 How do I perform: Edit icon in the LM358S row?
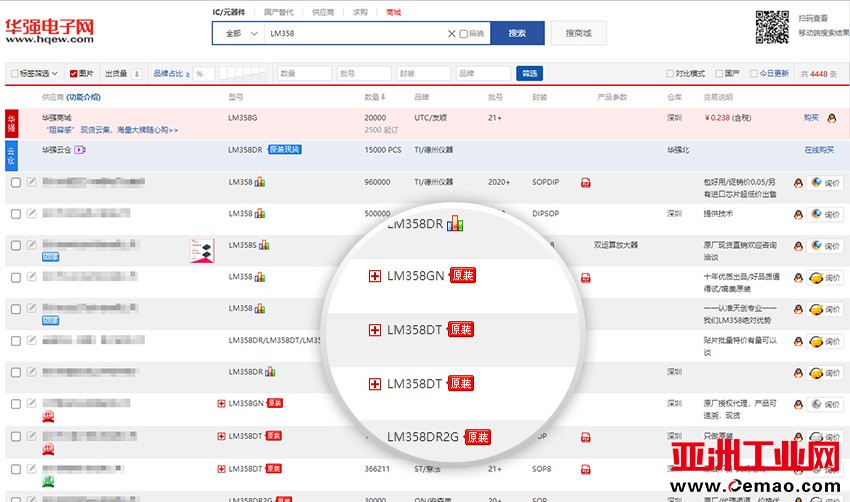coord(31,245)
